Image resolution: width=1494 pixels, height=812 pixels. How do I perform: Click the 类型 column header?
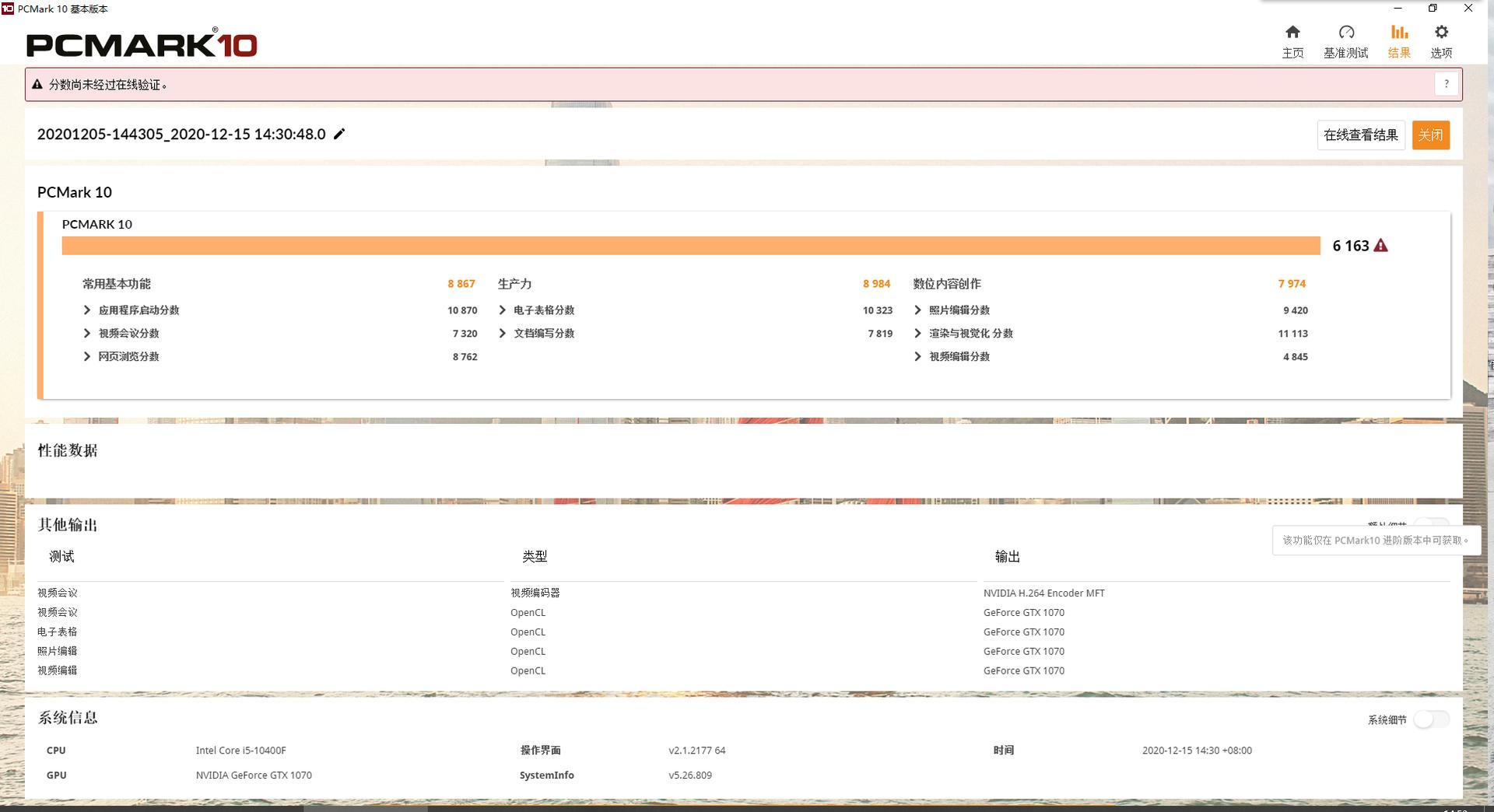pyautogui.click(x=535, y=557)
